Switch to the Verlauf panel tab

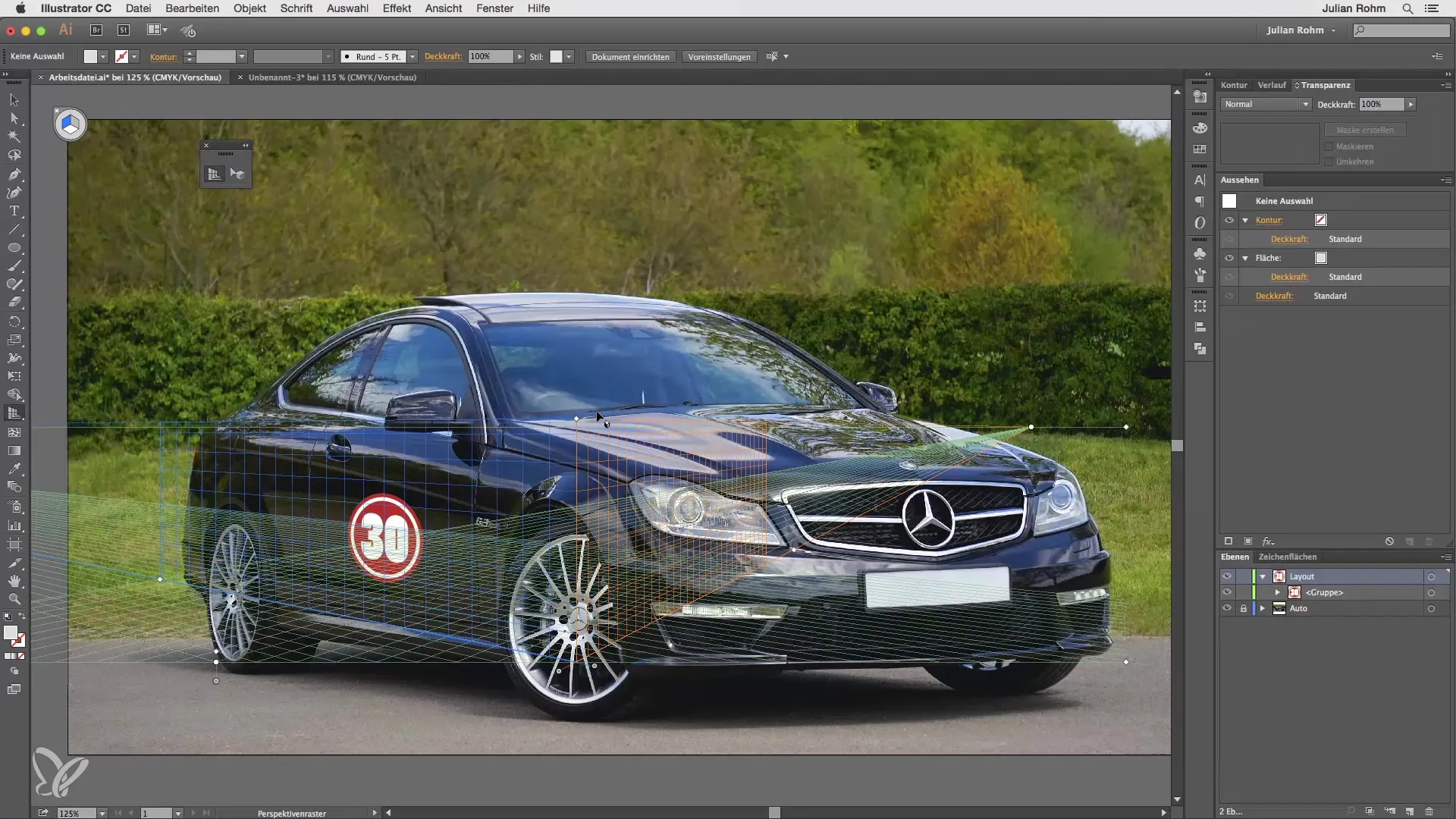click(x=1272, y=85)
